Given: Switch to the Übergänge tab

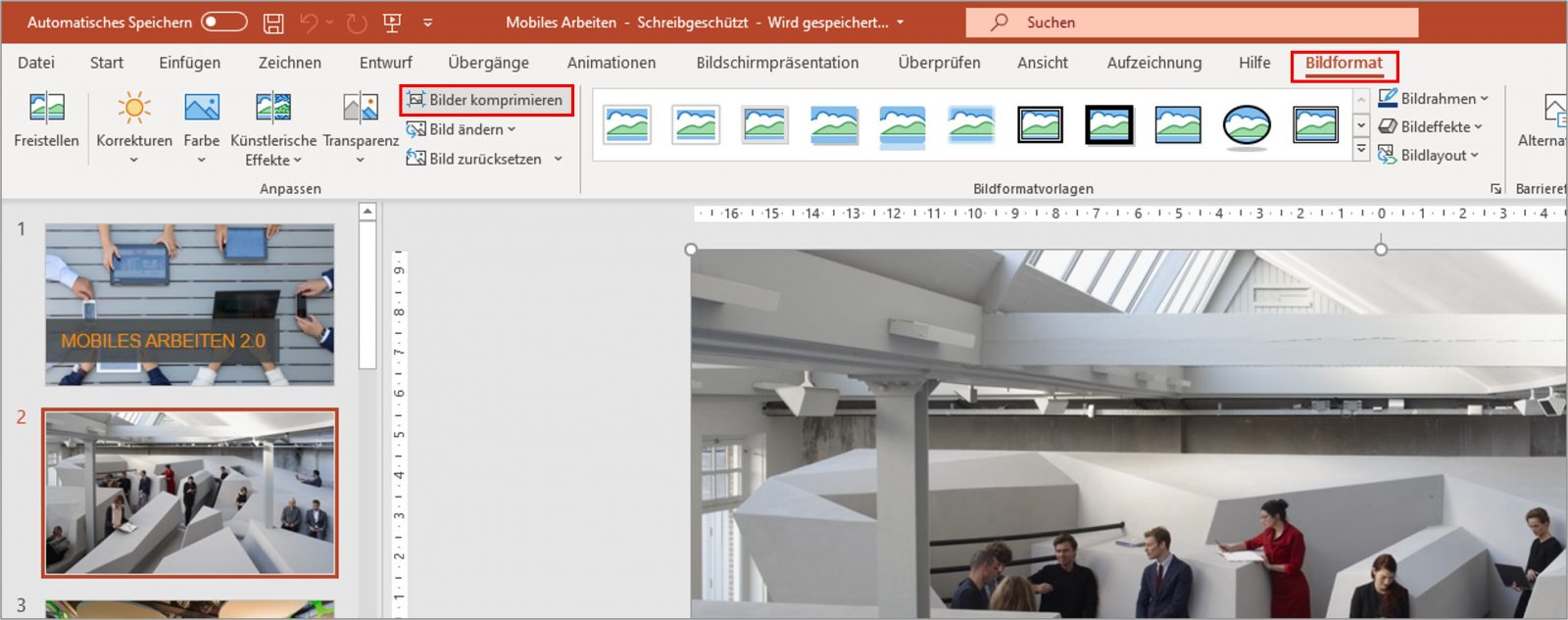Looking at the screenshot, I should pyautogui.click(x=488, y=63).
